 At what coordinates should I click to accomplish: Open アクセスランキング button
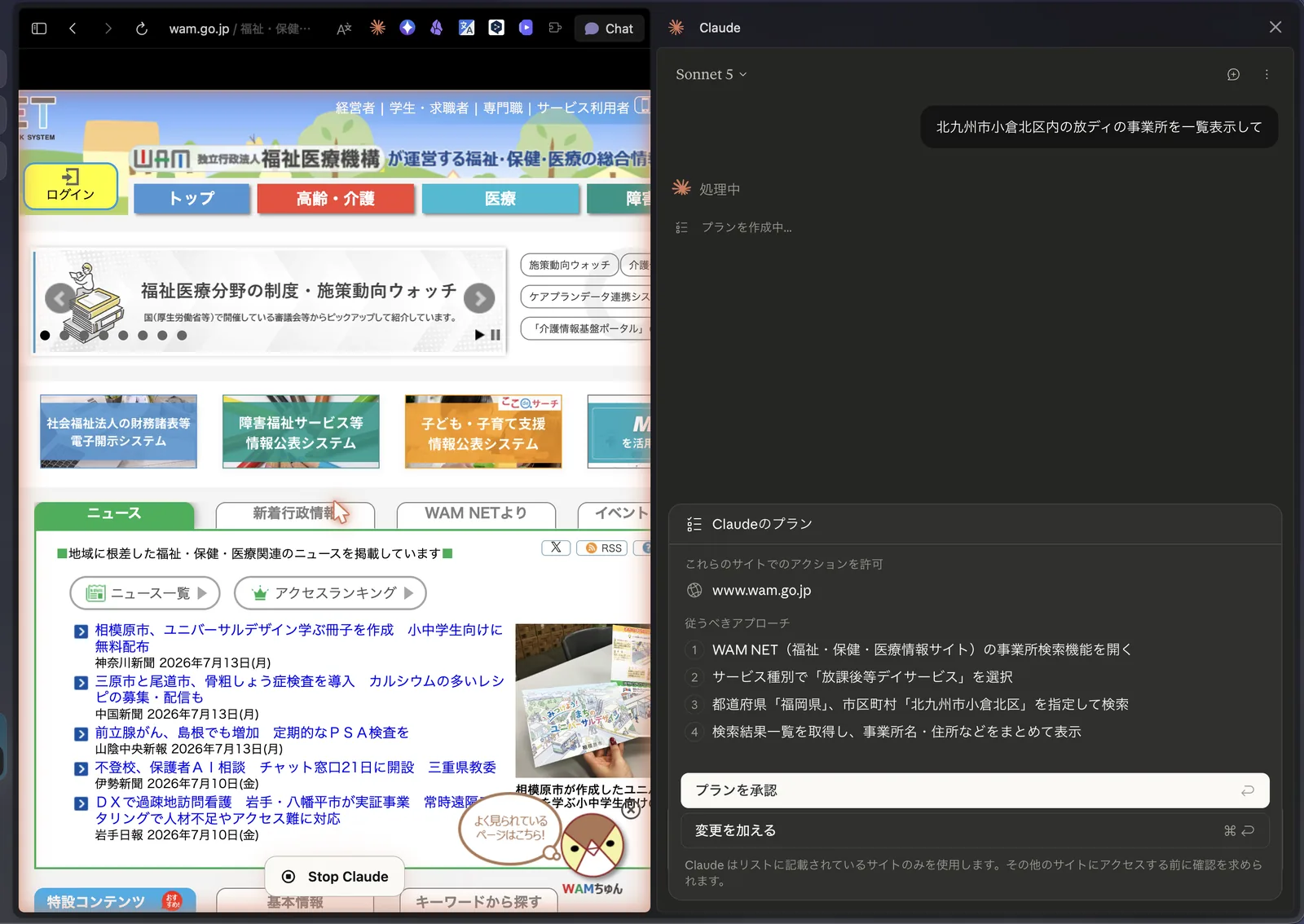coord(330,593)
